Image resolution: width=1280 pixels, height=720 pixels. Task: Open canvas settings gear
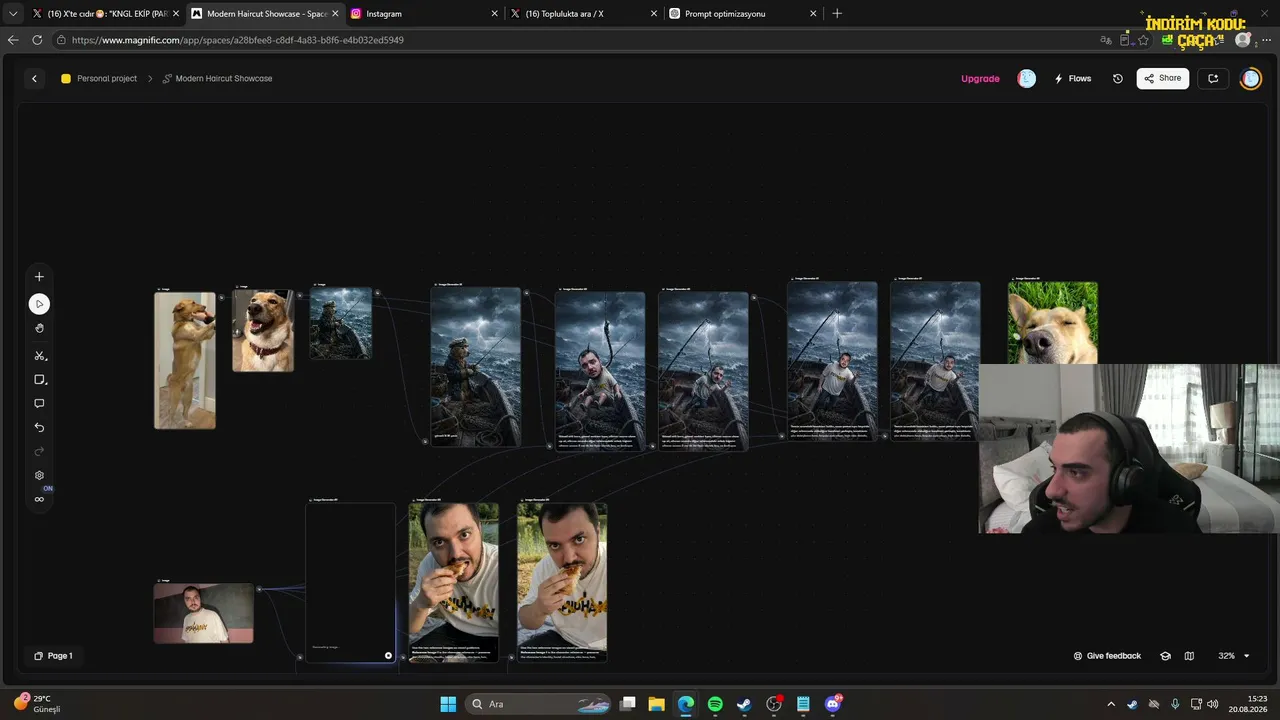(39, 476)
